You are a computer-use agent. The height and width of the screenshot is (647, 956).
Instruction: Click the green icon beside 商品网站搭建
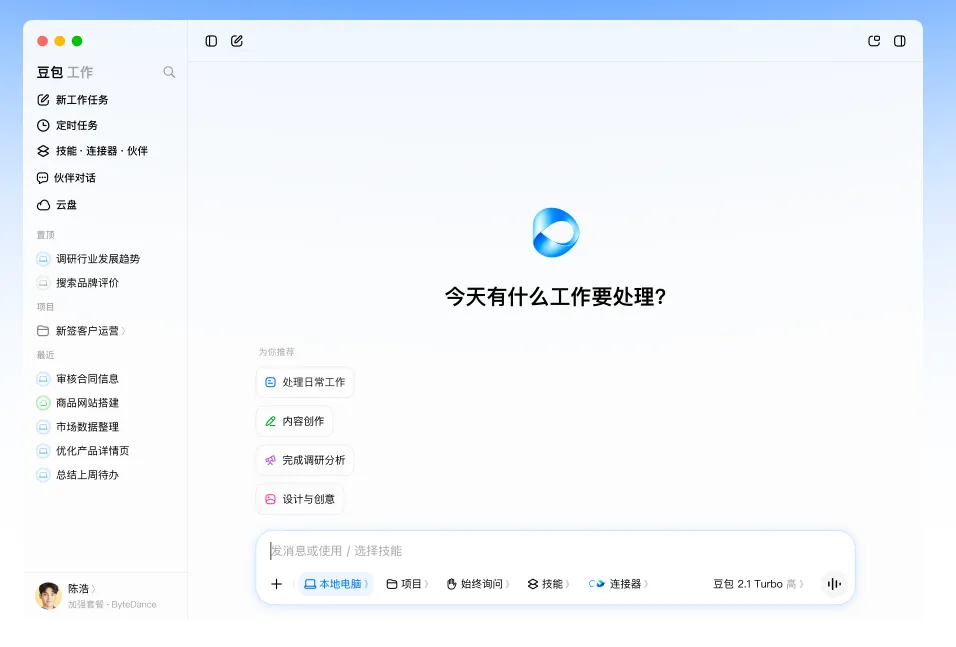(43, 403)
